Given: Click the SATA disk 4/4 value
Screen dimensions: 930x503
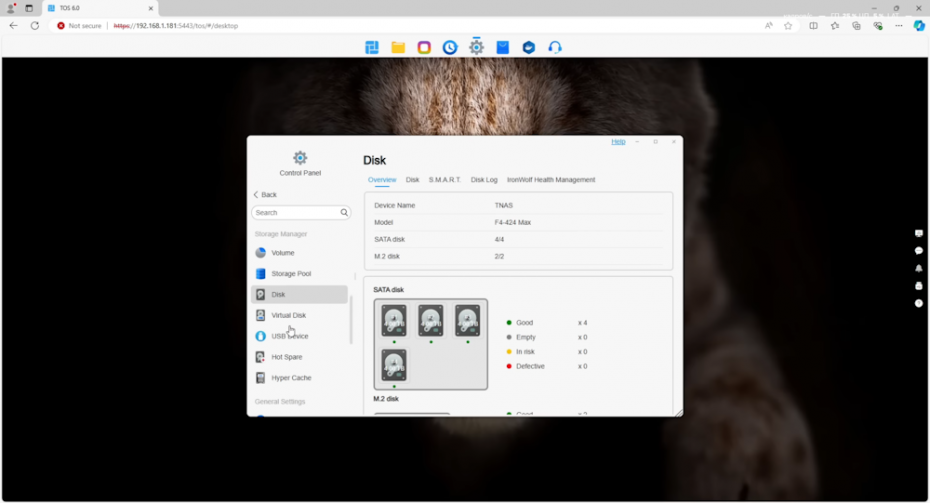Looking at the screenshot, I should (x=499, y=240).
